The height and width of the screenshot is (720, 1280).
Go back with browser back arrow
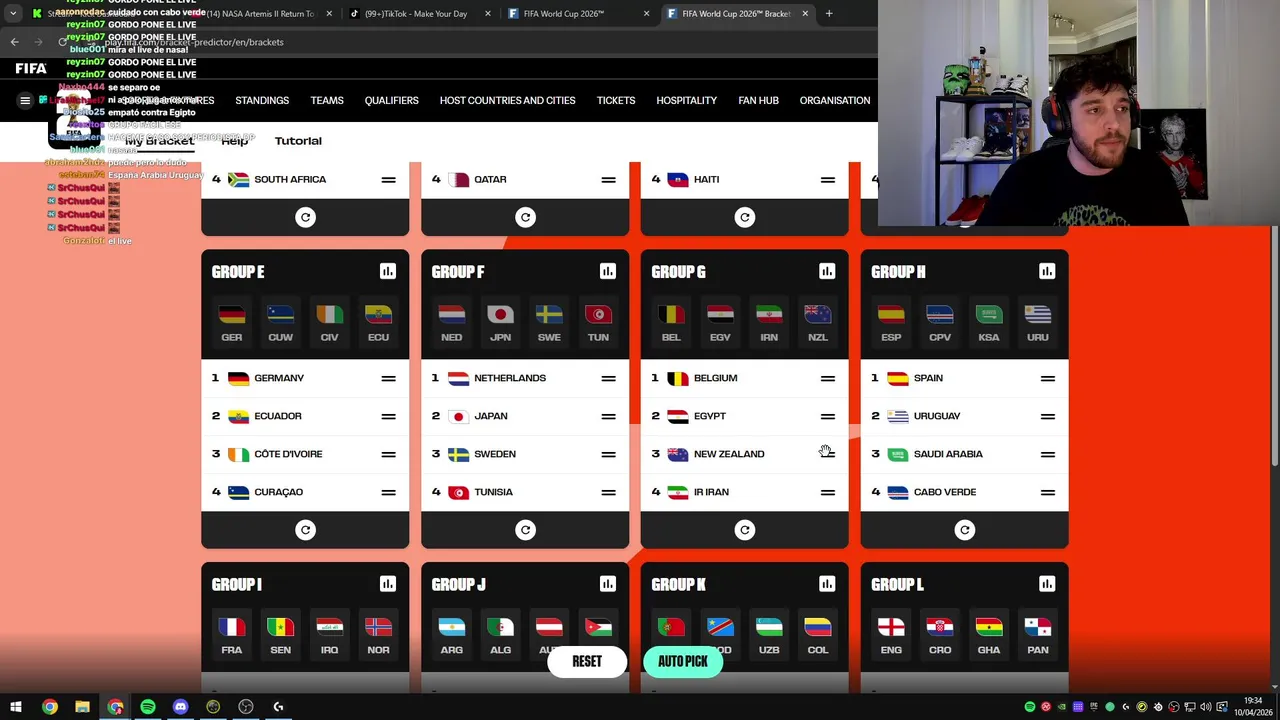14,42
